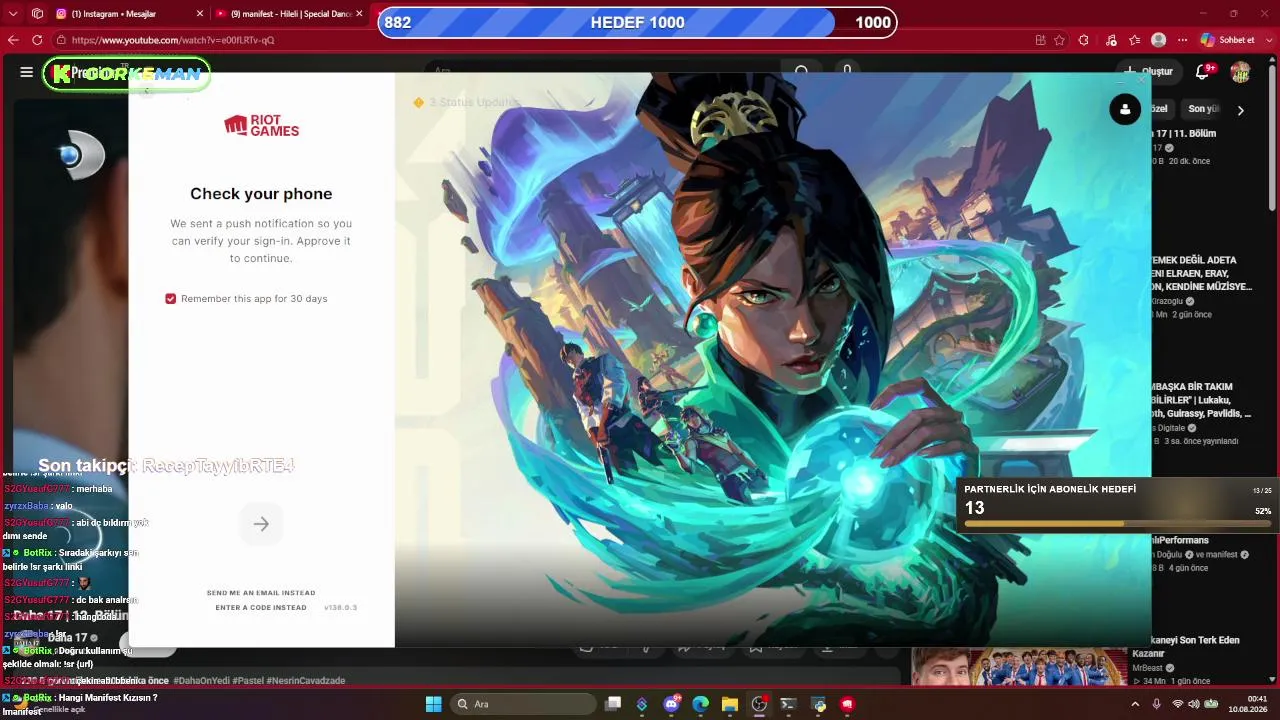1280x720 pixels.
Task: Open the split screen icon in address bar
Action: tap(1040, 40)
